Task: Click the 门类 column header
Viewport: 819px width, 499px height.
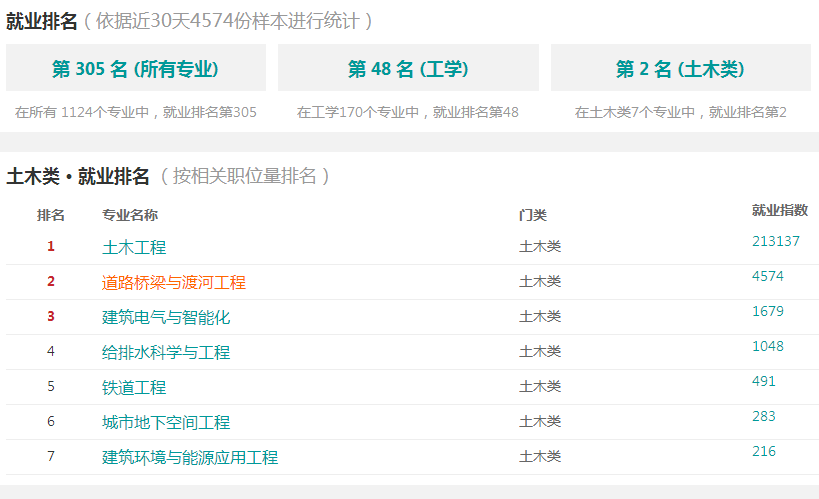Action: click(x=533, y=215)
